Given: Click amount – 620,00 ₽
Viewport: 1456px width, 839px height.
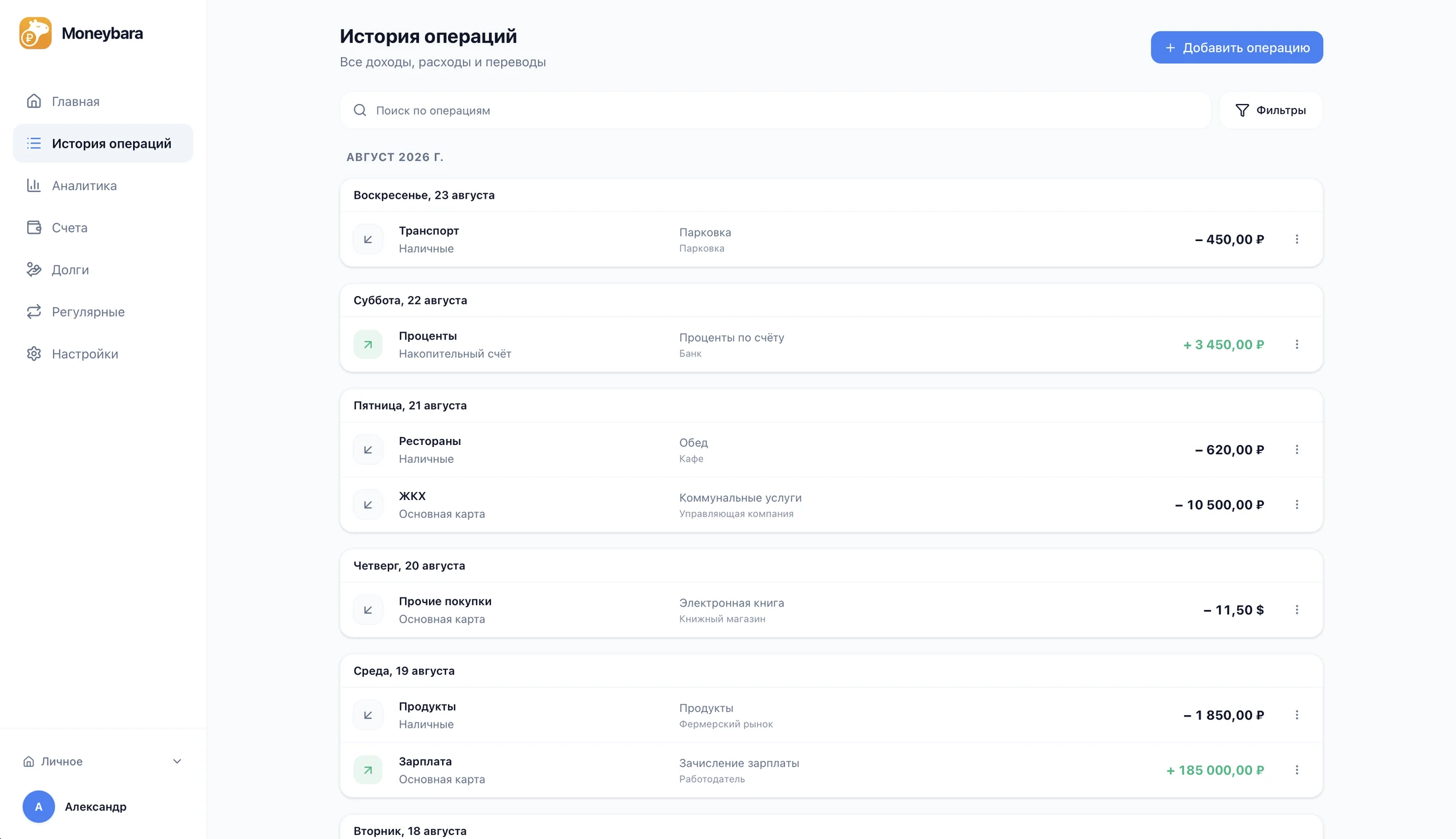Looking at the screenshot, I should [x=1230, y=450].
